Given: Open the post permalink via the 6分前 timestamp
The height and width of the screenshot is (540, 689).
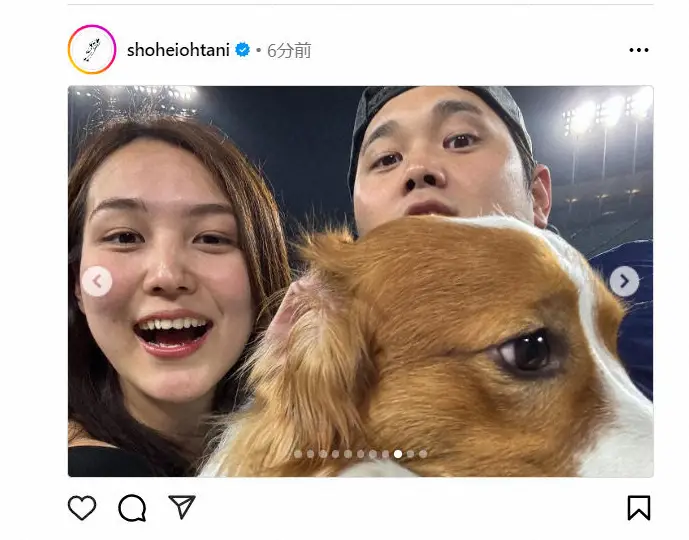Looking at the screenshot, I should click(289, 51).
